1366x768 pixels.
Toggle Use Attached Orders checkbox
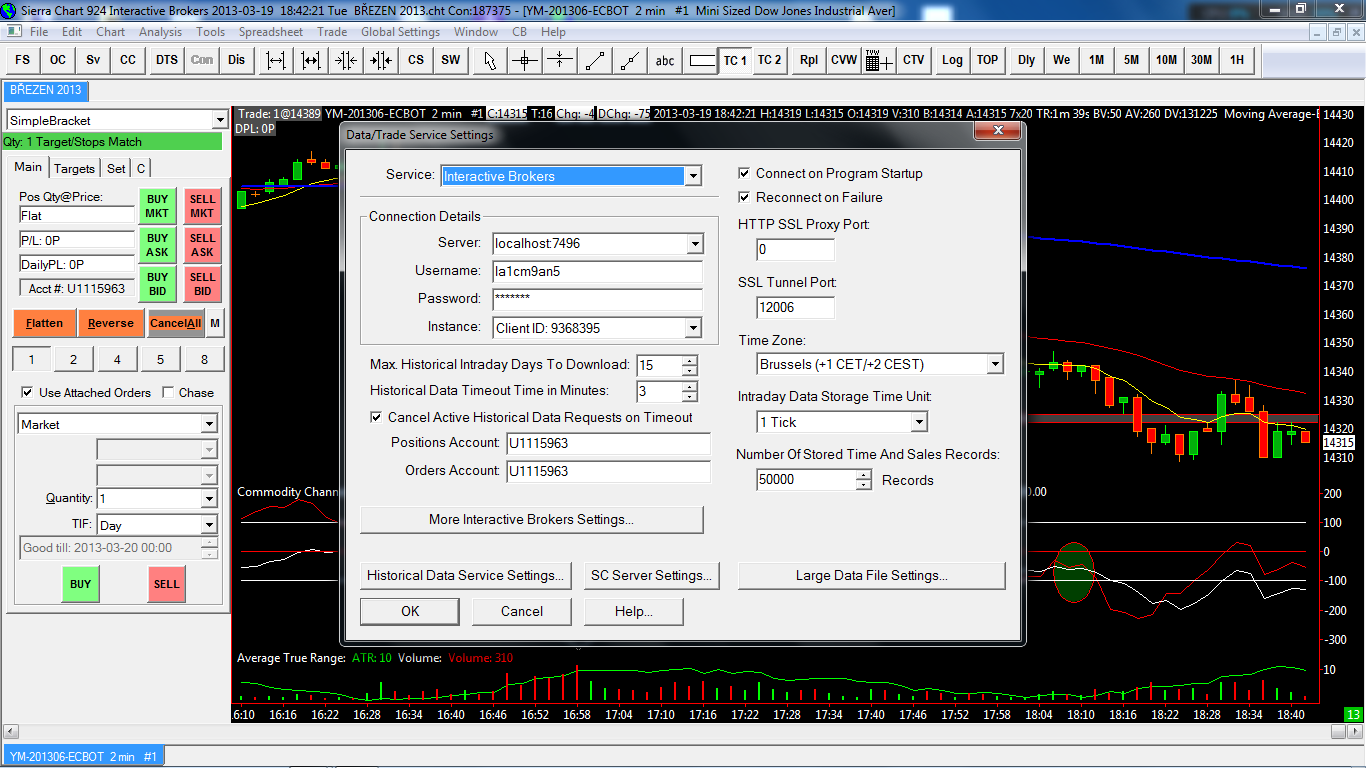pos(27,393)
